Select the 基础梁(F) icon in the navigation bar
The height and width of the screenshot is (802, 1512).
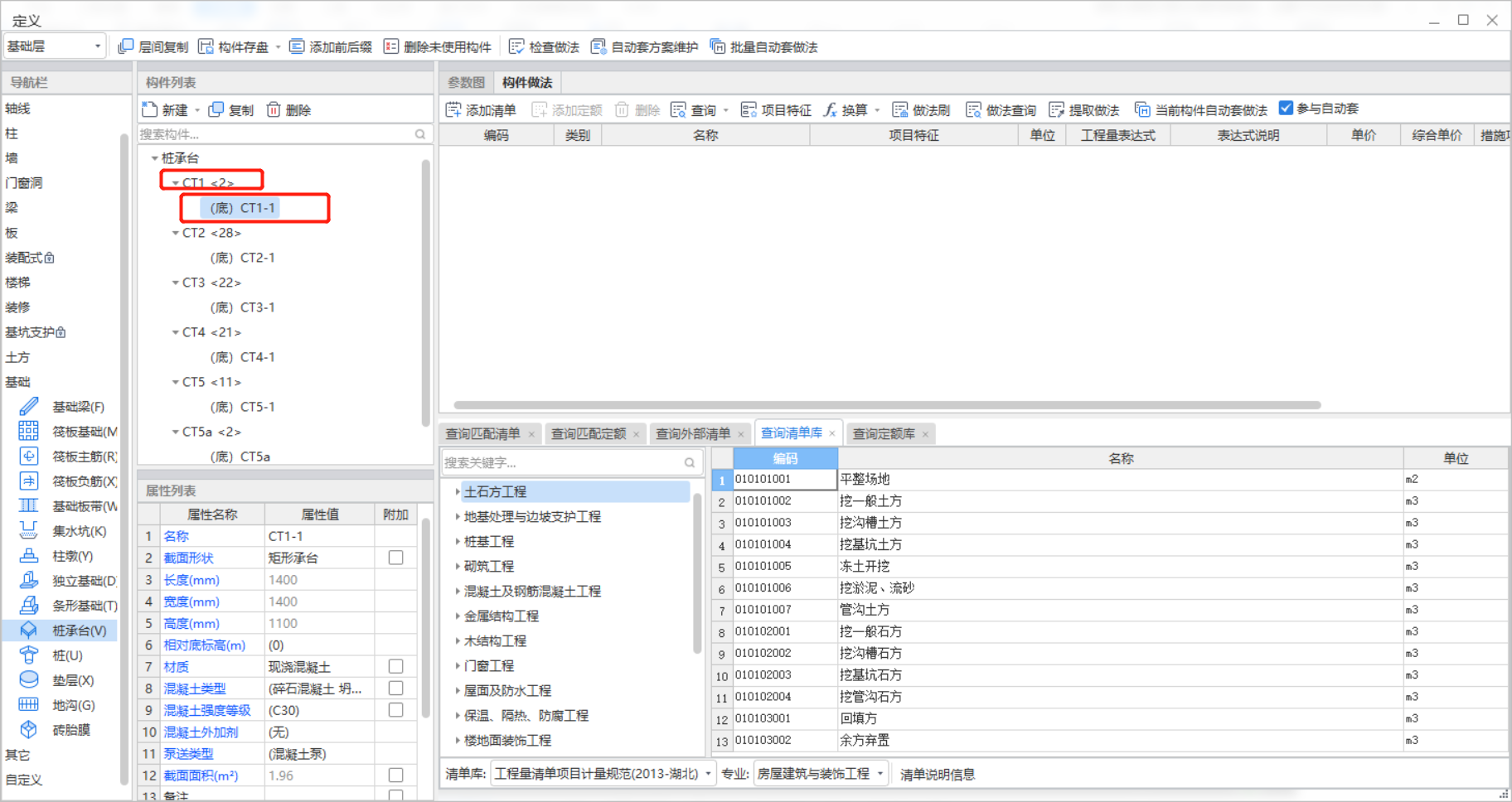pos(29,406)
